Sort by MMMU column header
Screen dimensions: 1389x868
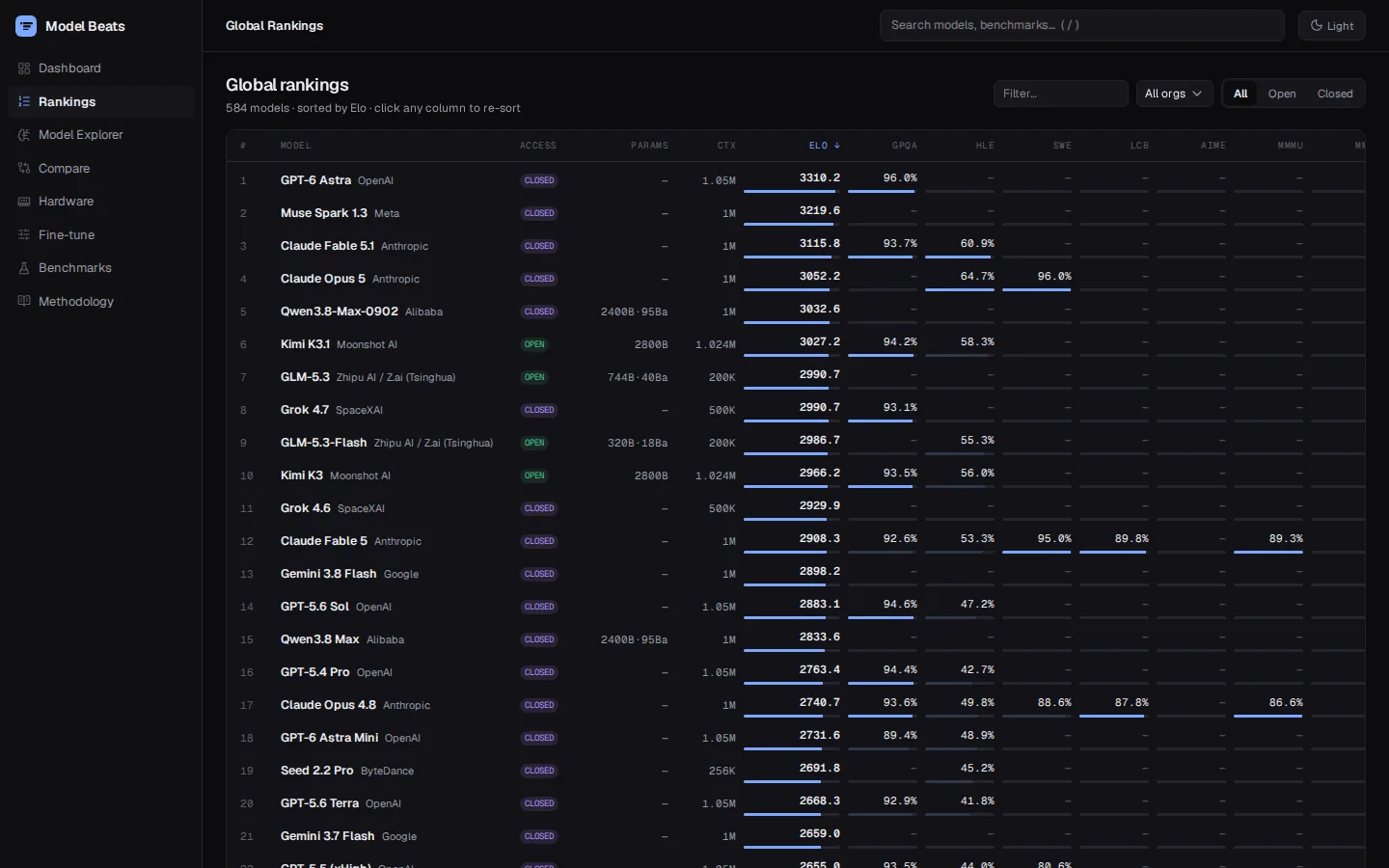pos(1291,146)
